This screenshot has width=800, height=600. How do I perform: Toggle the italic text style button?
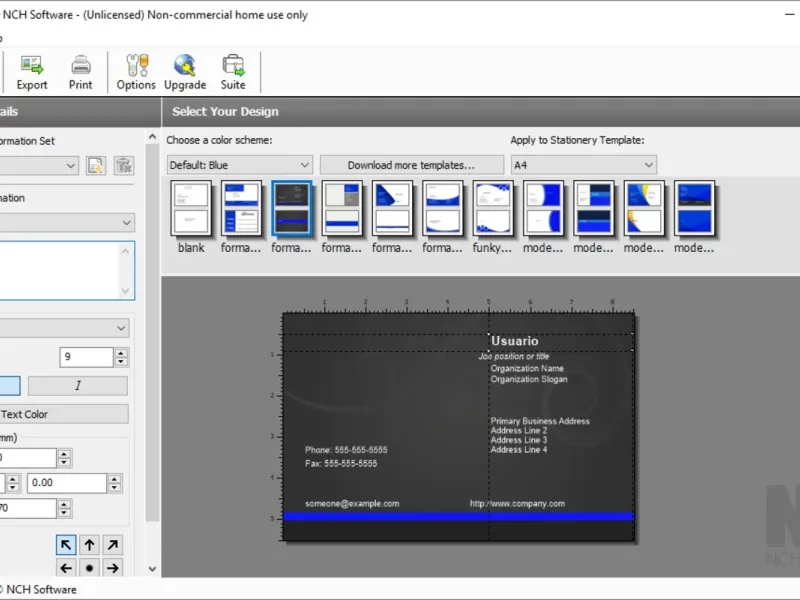78,386
